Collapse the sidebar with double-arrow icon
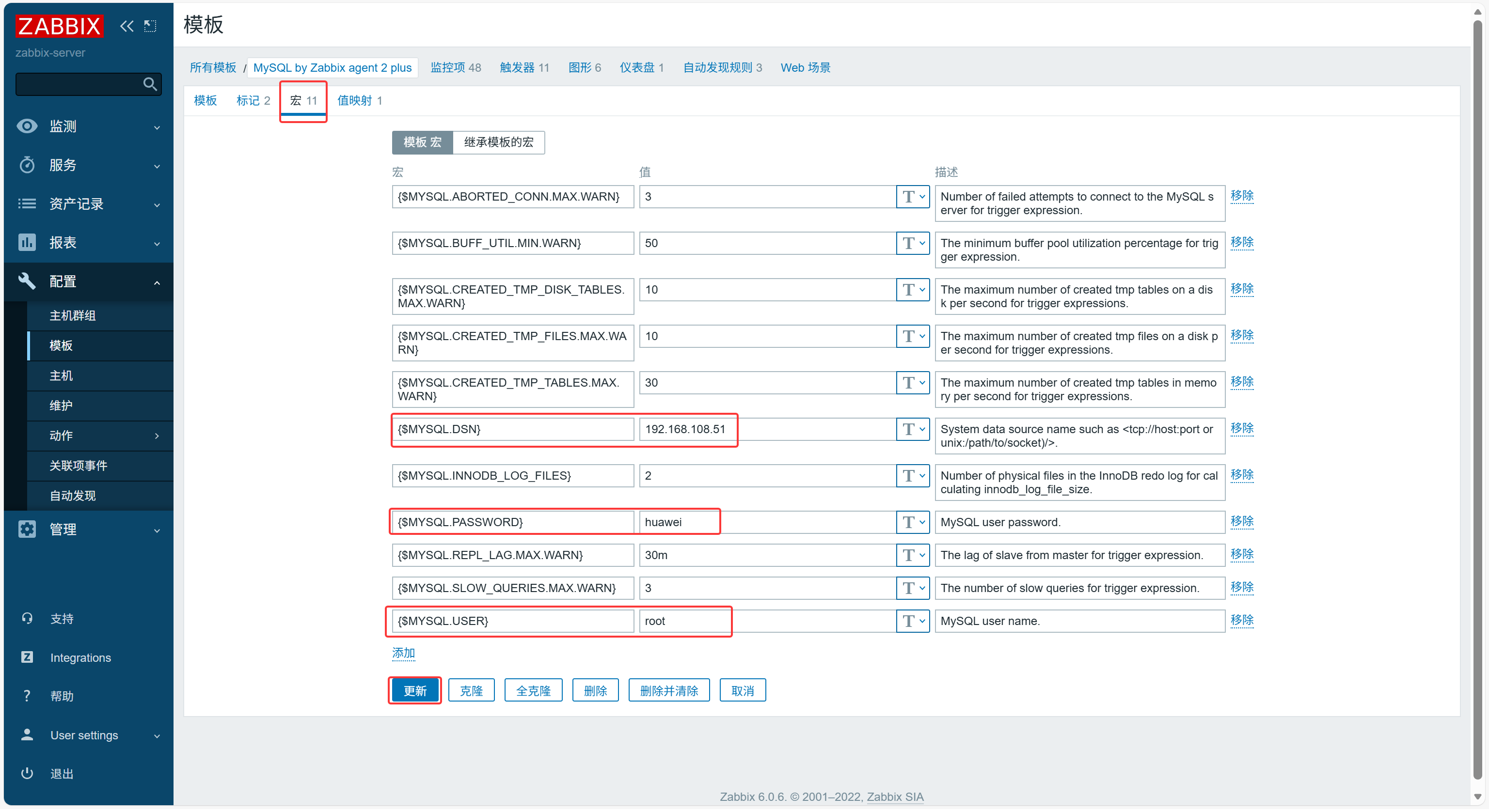Viewport: 1489px width, 812px height. tap(127, 26)
